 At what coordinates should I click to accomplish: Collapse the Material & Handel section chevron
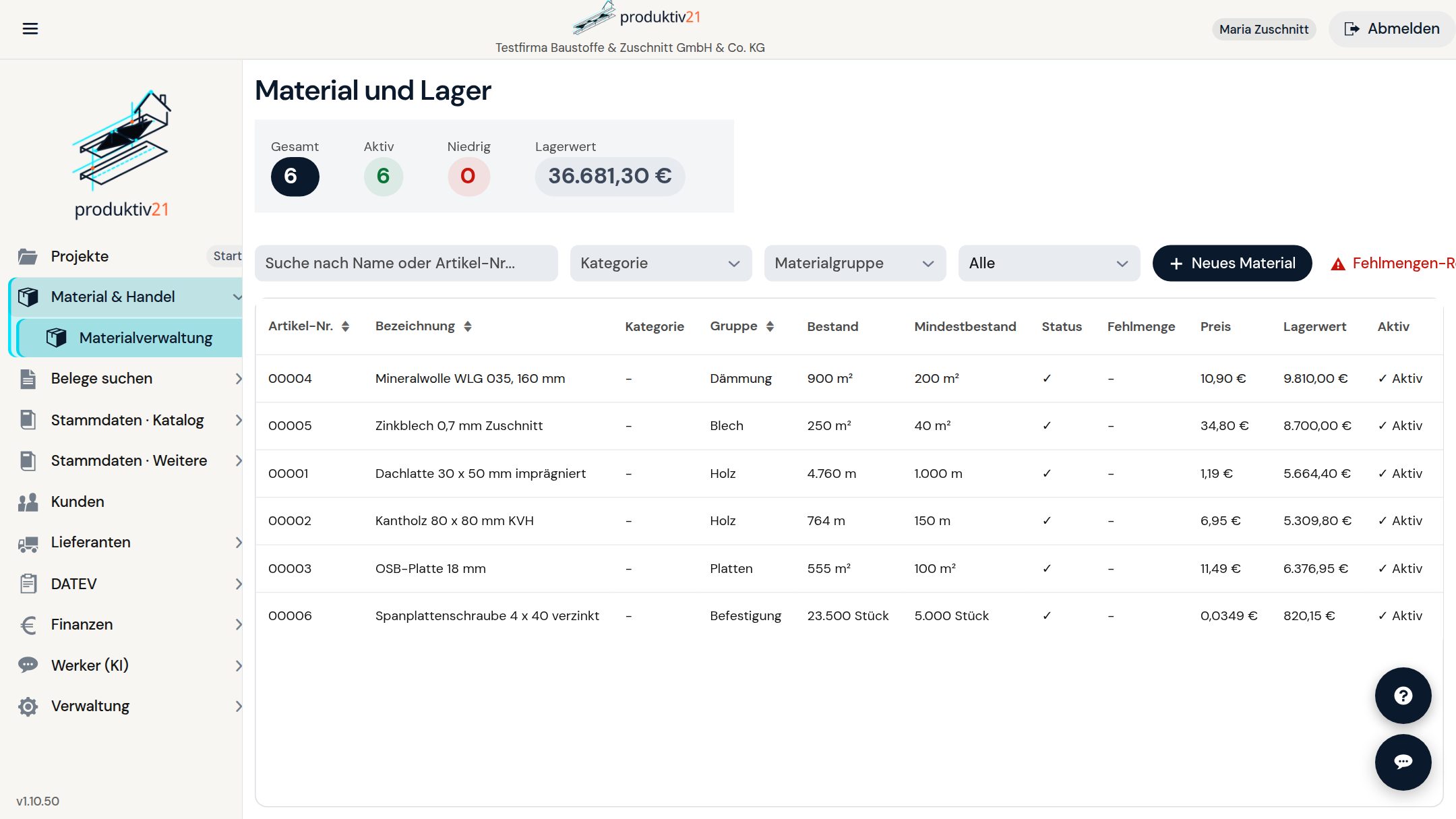point(237,297)
